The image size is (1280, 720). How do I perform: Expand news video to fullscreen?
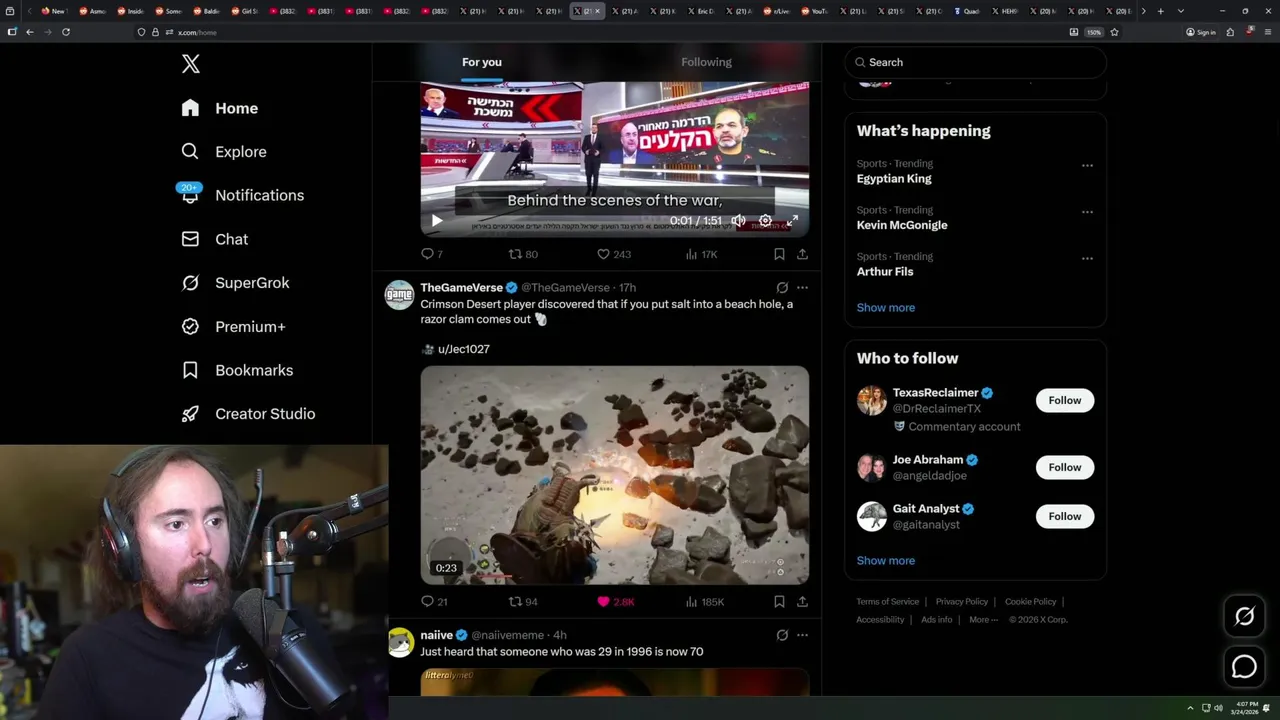coord(792,221)
